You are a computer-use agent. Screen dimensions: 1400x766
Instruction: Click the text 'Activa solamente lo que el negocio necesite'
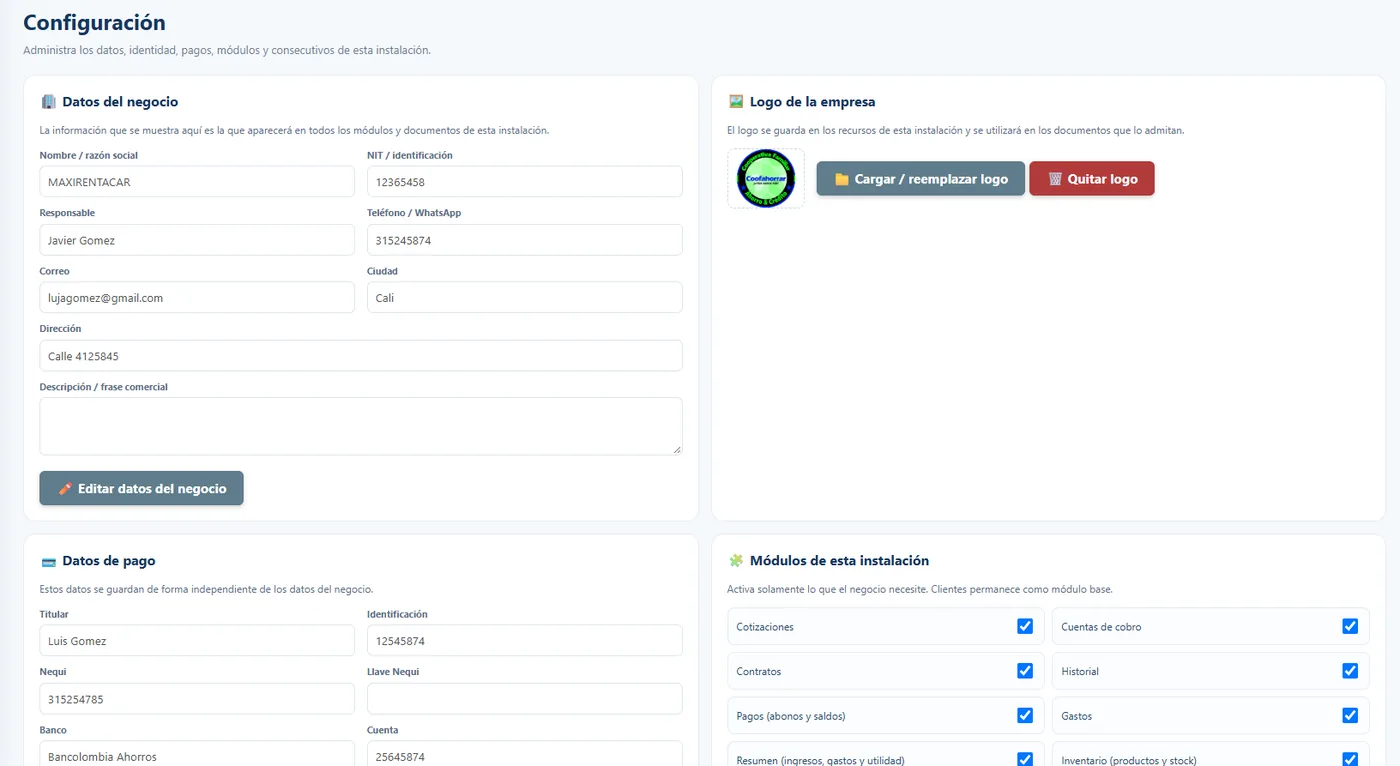coord(826,589)
